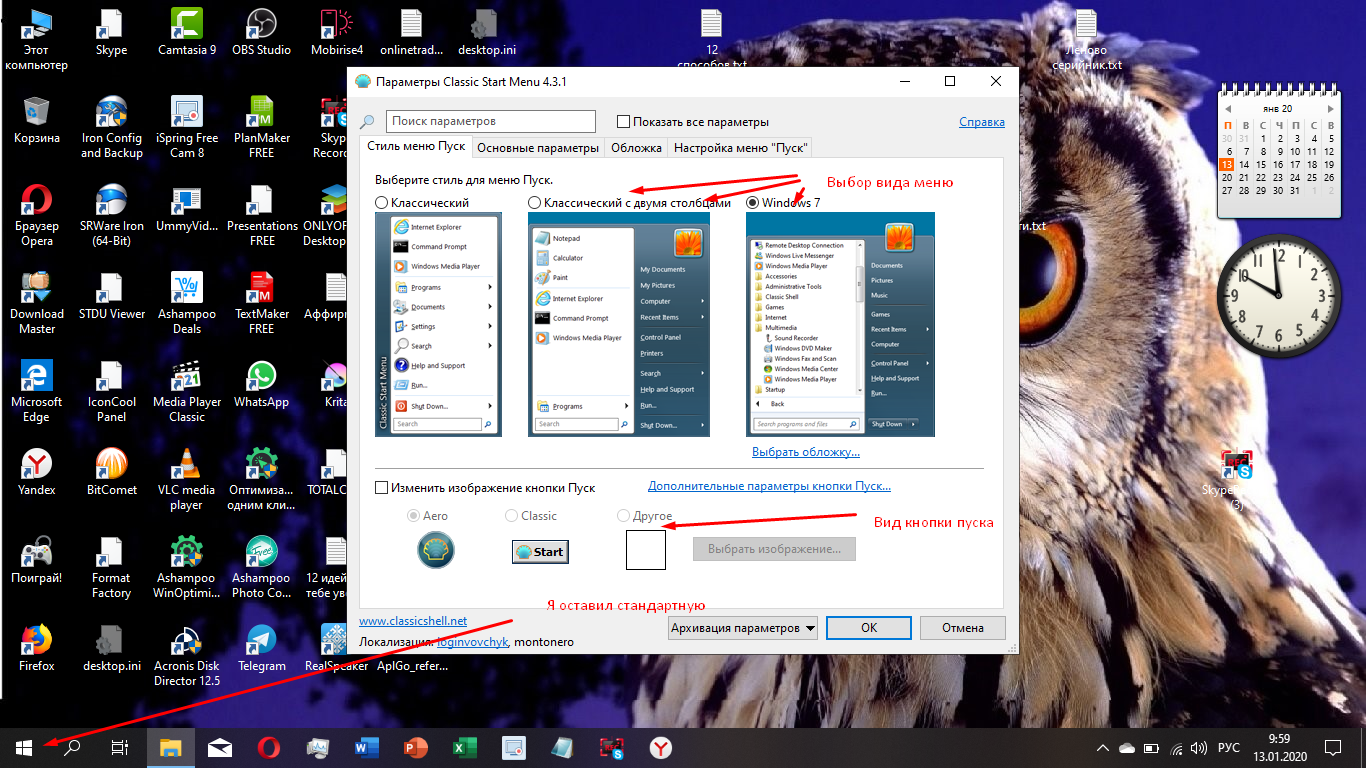The width and height of the screenshot is (1366, 768).
Task: Select Классический с двумя столбцами radio
Action: [x=535, y=202]
